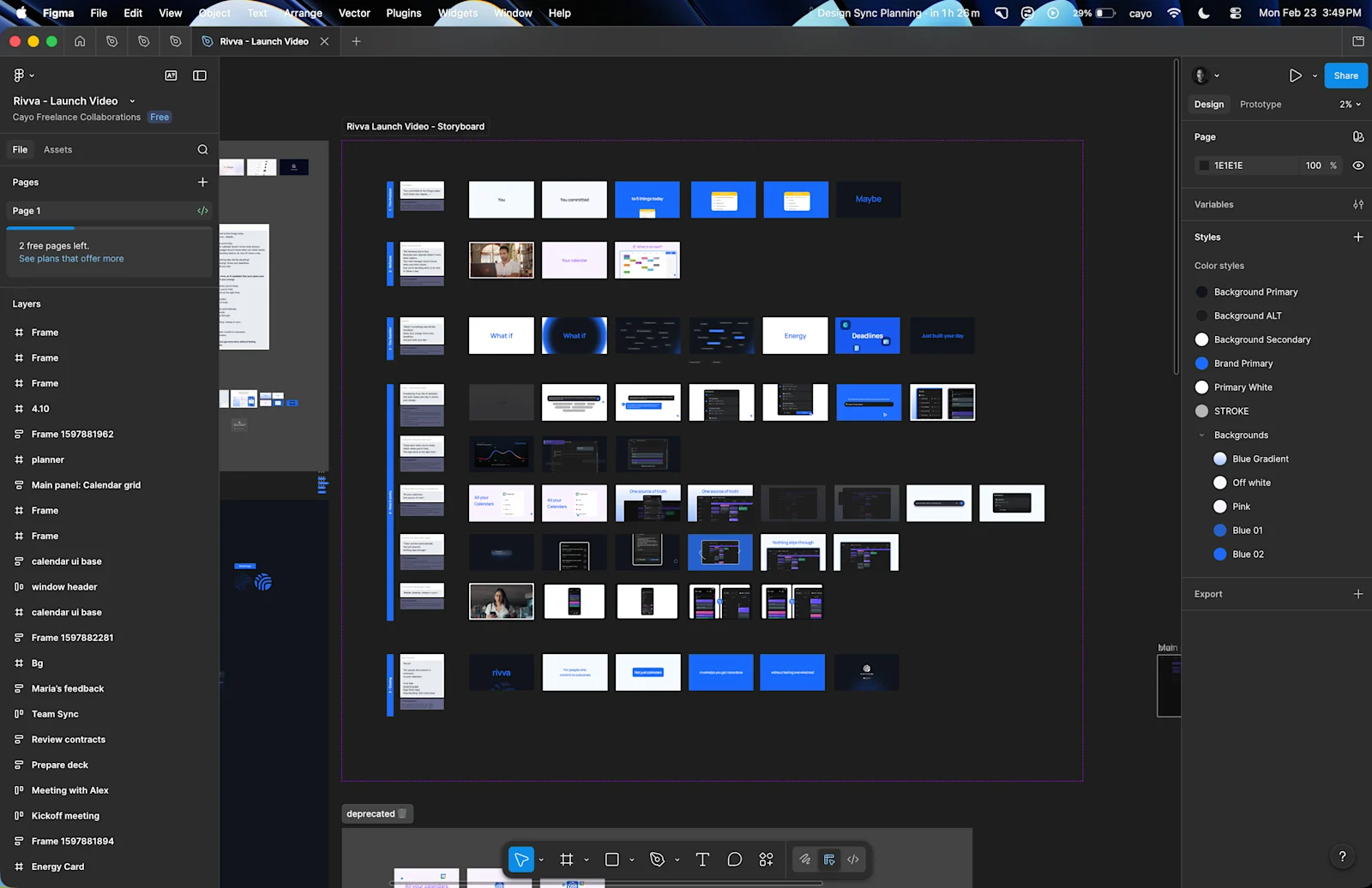Open the Actions components tool

coord(767,859)
